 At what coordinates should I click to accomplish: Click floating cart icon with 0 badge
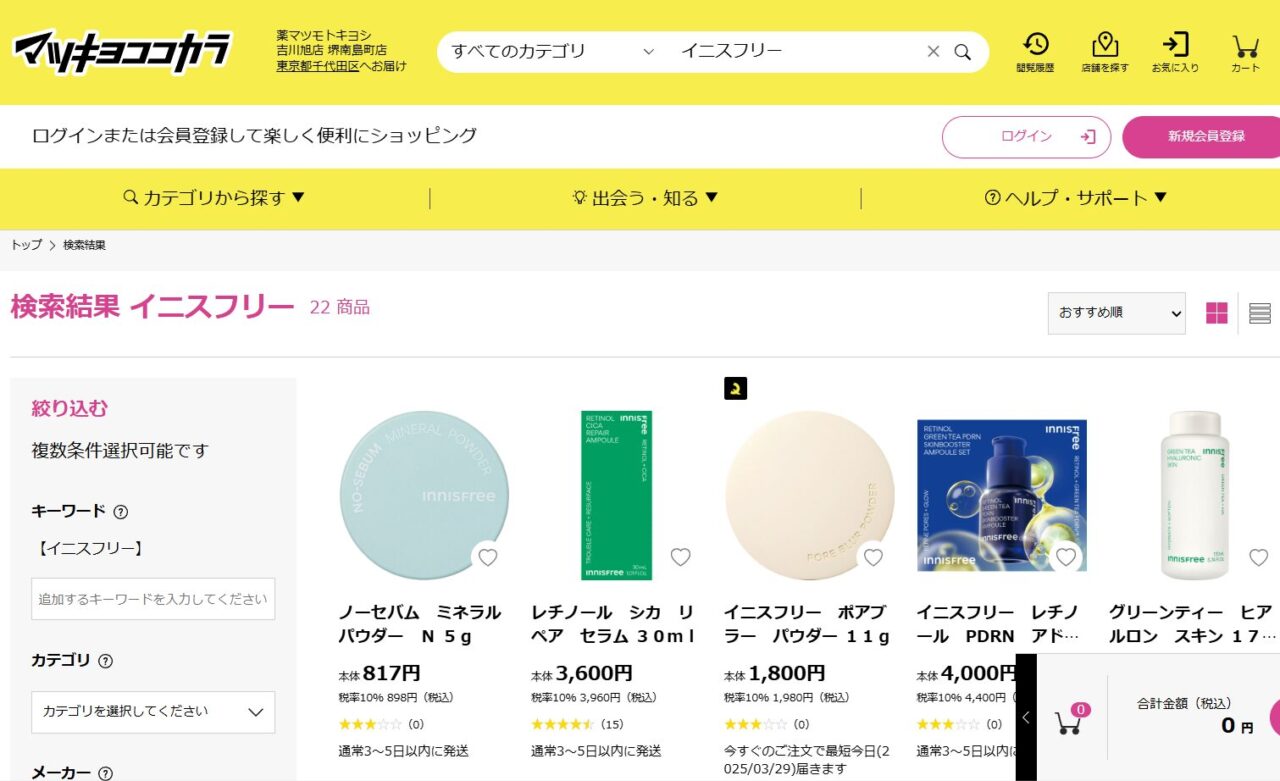[1071, 719]
